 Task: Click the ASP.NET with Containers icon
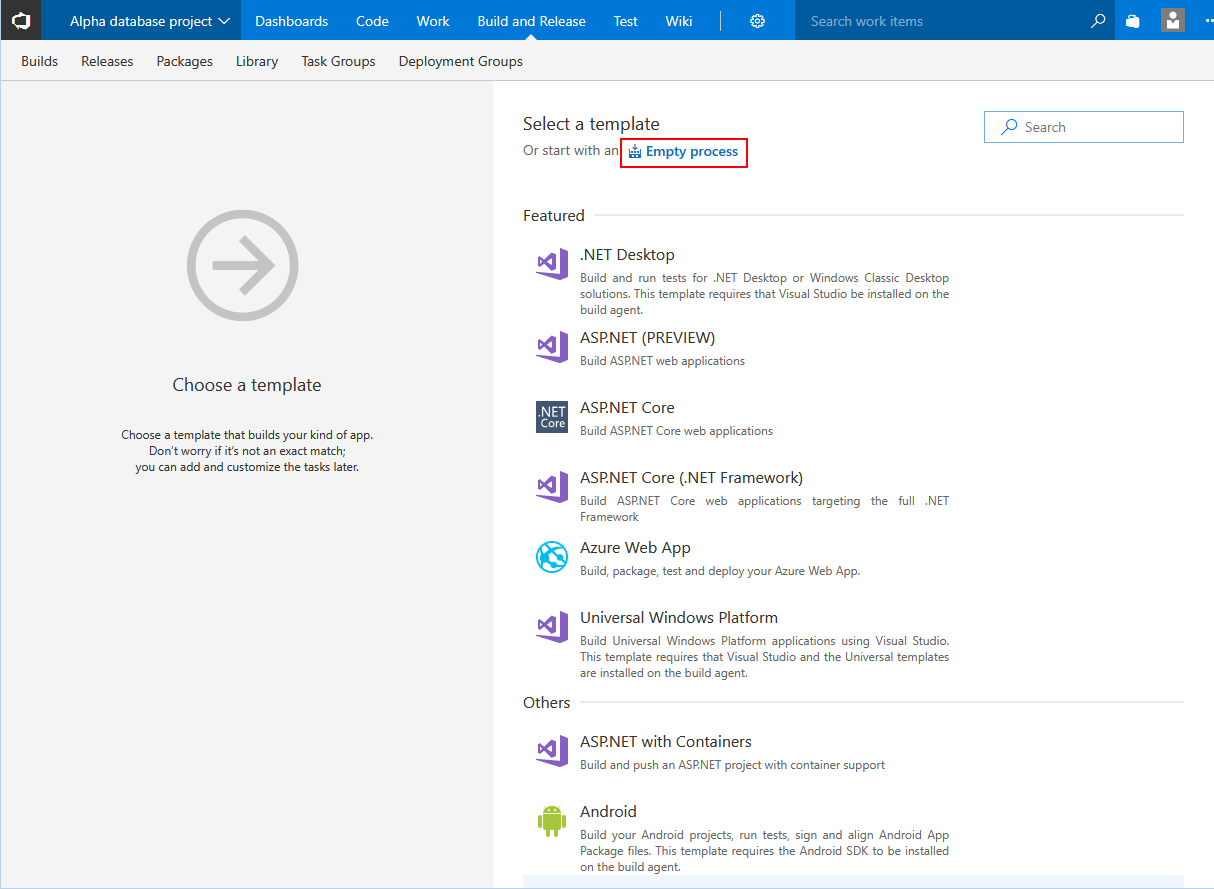552,751
